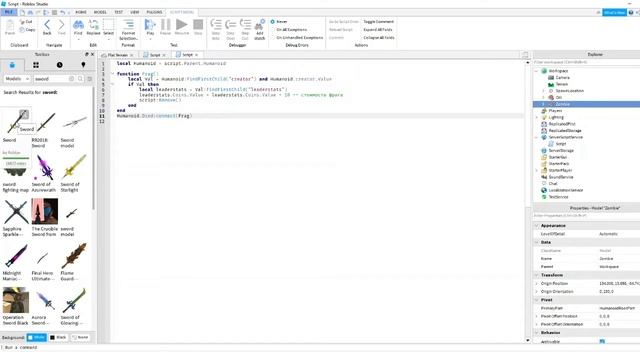Select On All Exceptions option
This screenshot has width=640, height=360.
point(289,30)
